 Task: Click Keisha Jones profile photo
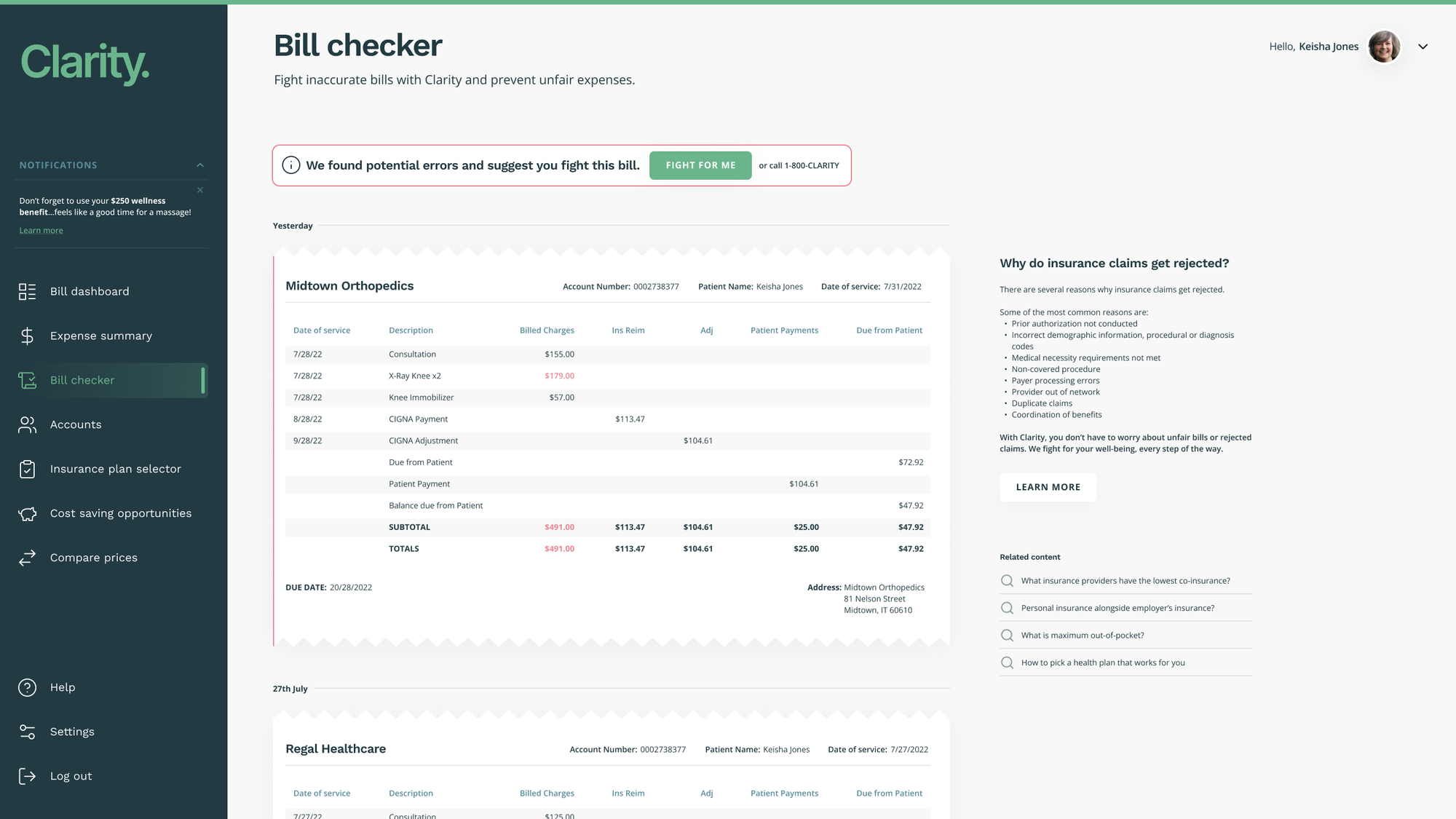coord(1384,47)
